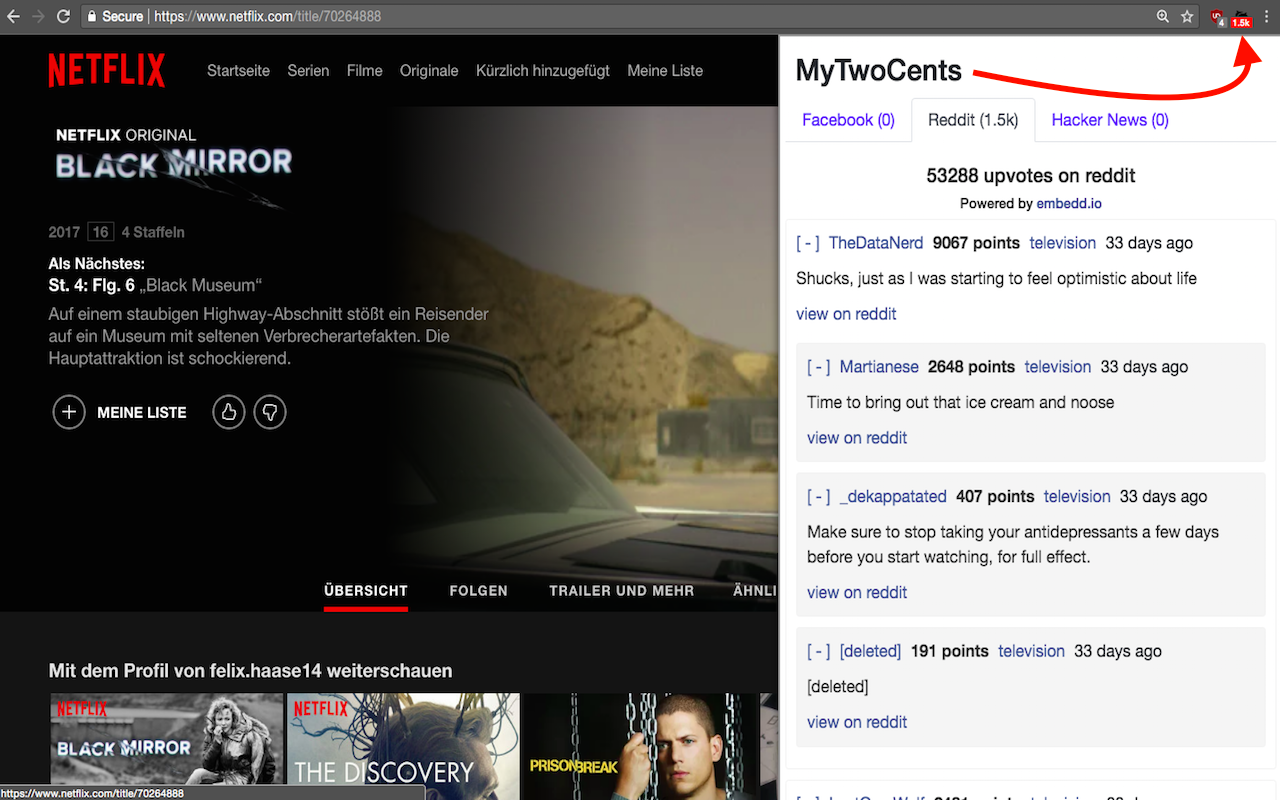Click the Netflix logo

(x=106, y=70)
